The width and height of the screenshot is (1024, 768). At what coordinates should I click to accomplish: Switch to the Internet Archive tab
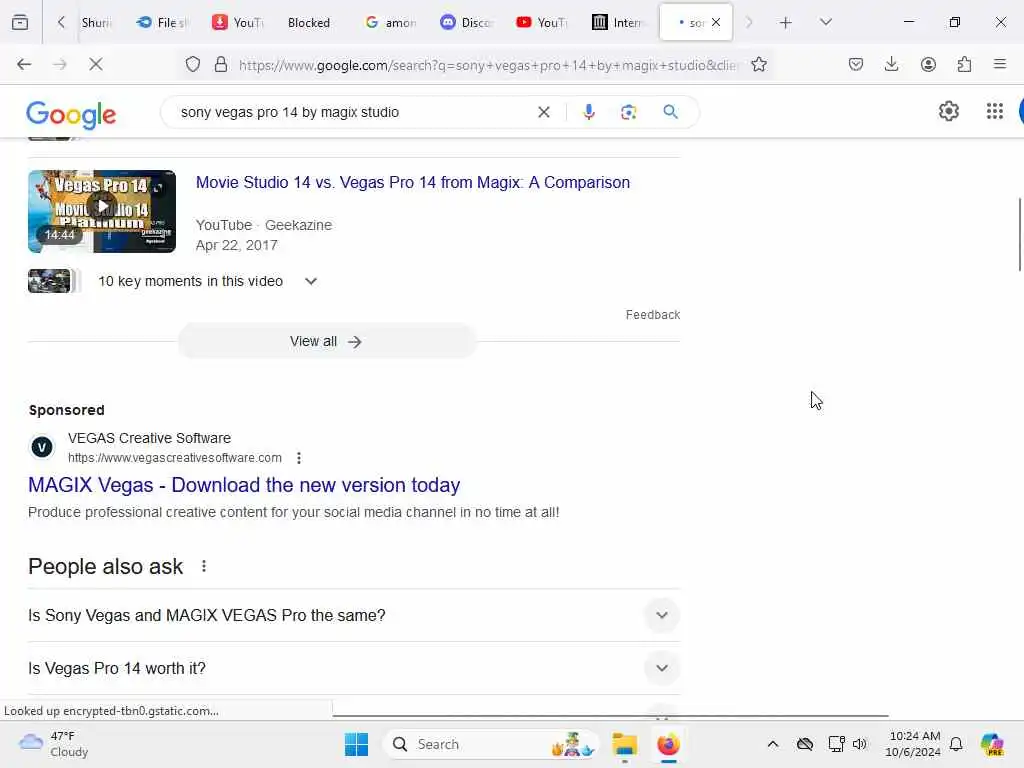point(617,22)
